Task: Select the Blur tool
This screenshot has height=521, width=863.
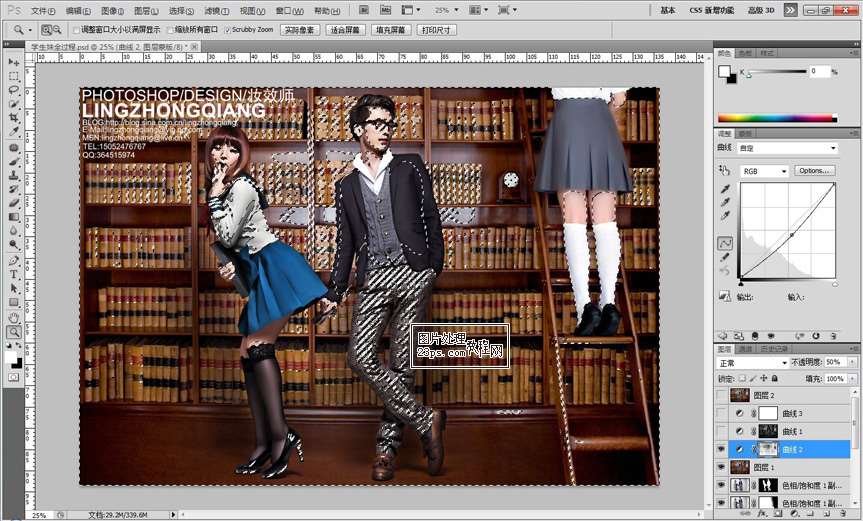Action: [14, 231]
